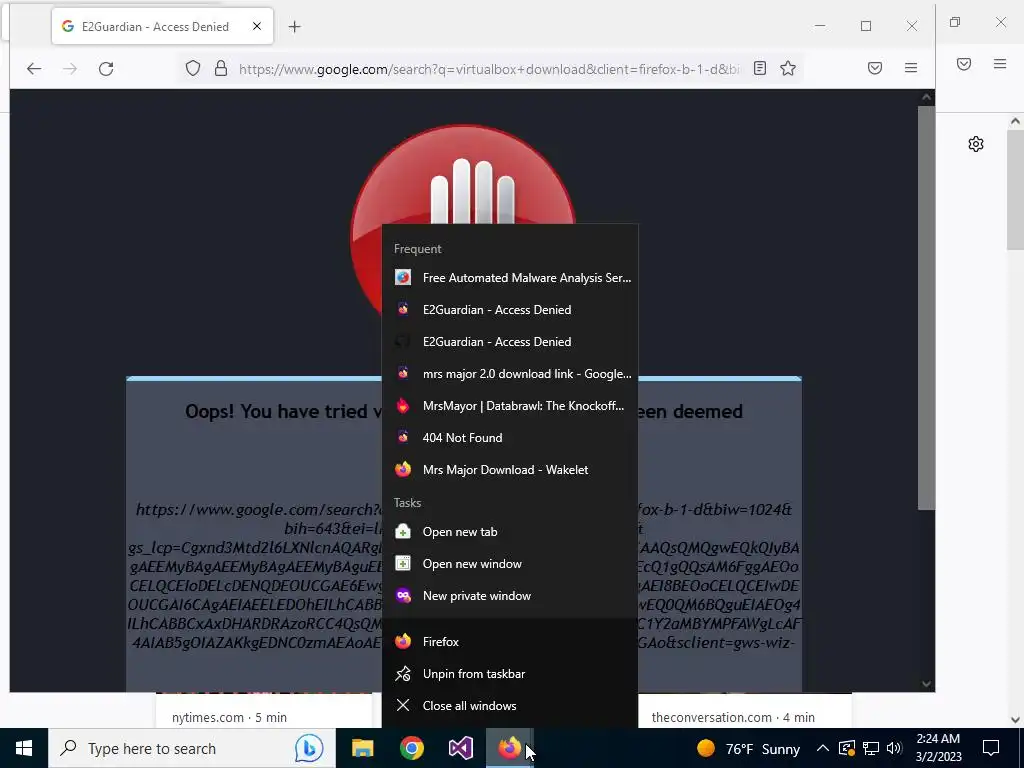Open File Explorer from the taskbar

tap(362, 748)
